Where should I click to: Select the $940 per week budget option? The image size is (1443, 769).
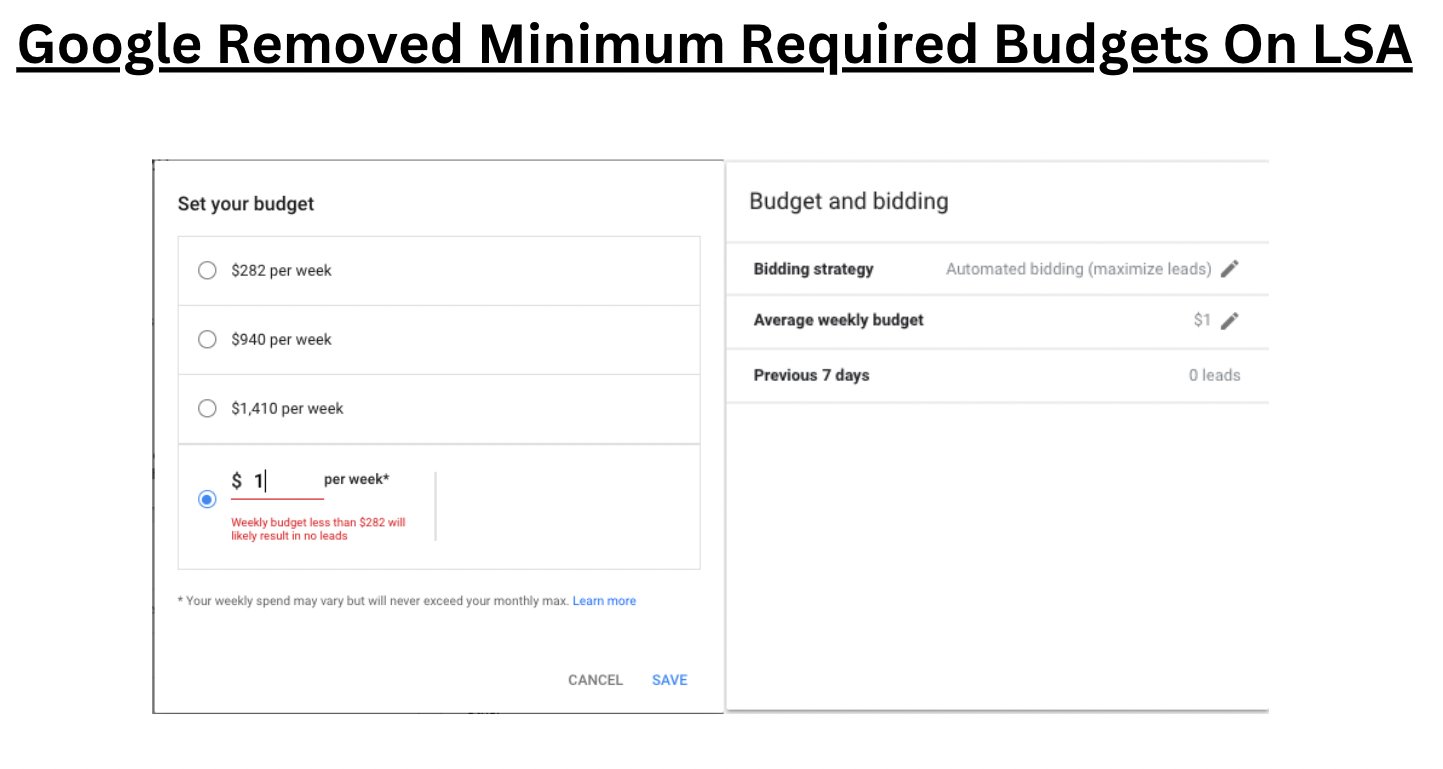pyautogui.click(x=207, y=339)
